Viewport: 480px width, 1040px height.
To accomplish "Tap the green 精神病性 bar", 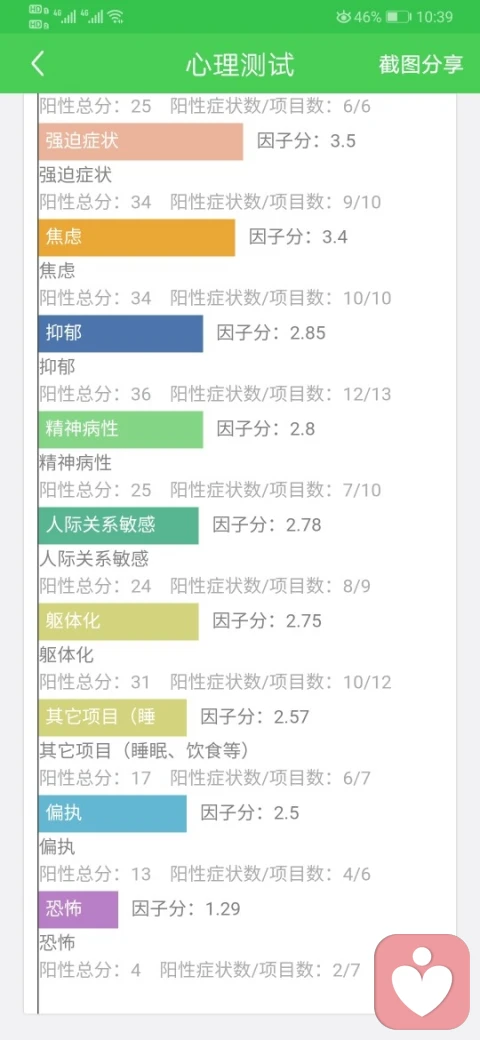I will point(121,429).
